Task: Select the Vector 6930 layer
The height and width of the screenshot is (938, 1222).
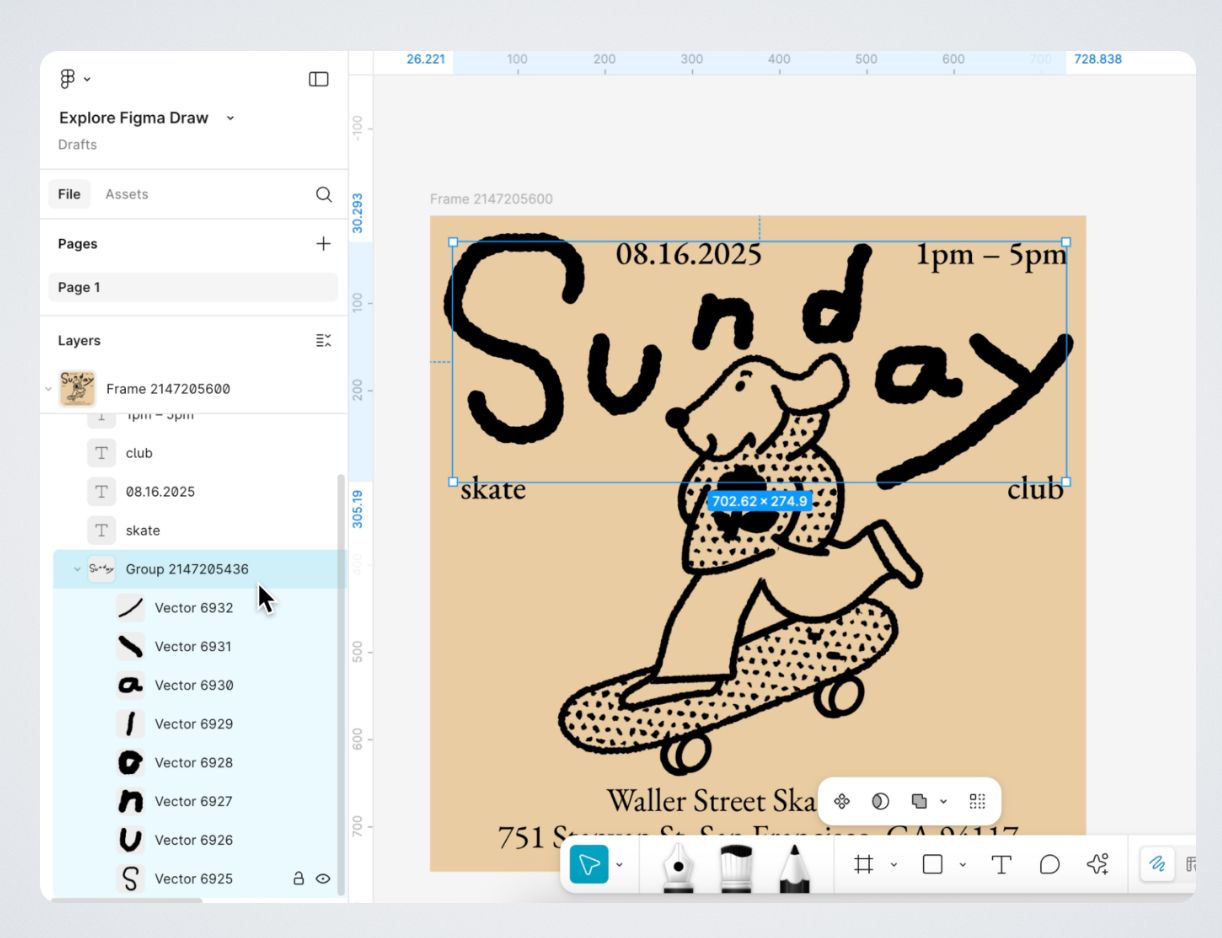Action: (x=196, y=685)
